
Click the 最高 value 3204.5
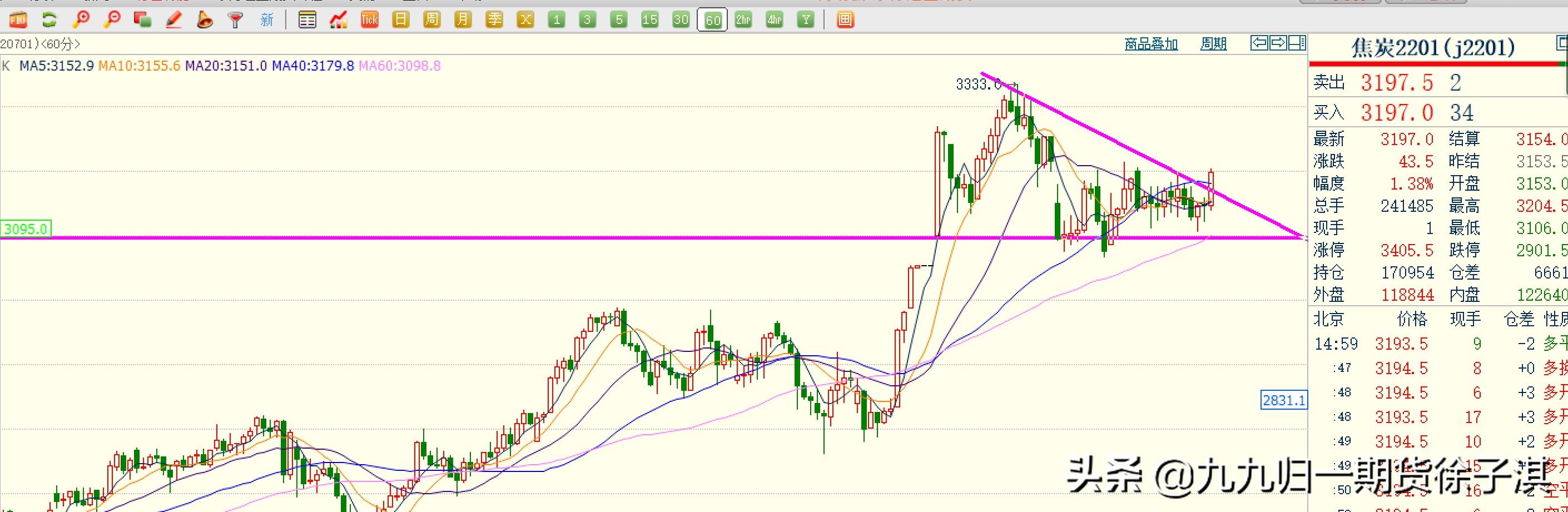tap(1543, 206)
